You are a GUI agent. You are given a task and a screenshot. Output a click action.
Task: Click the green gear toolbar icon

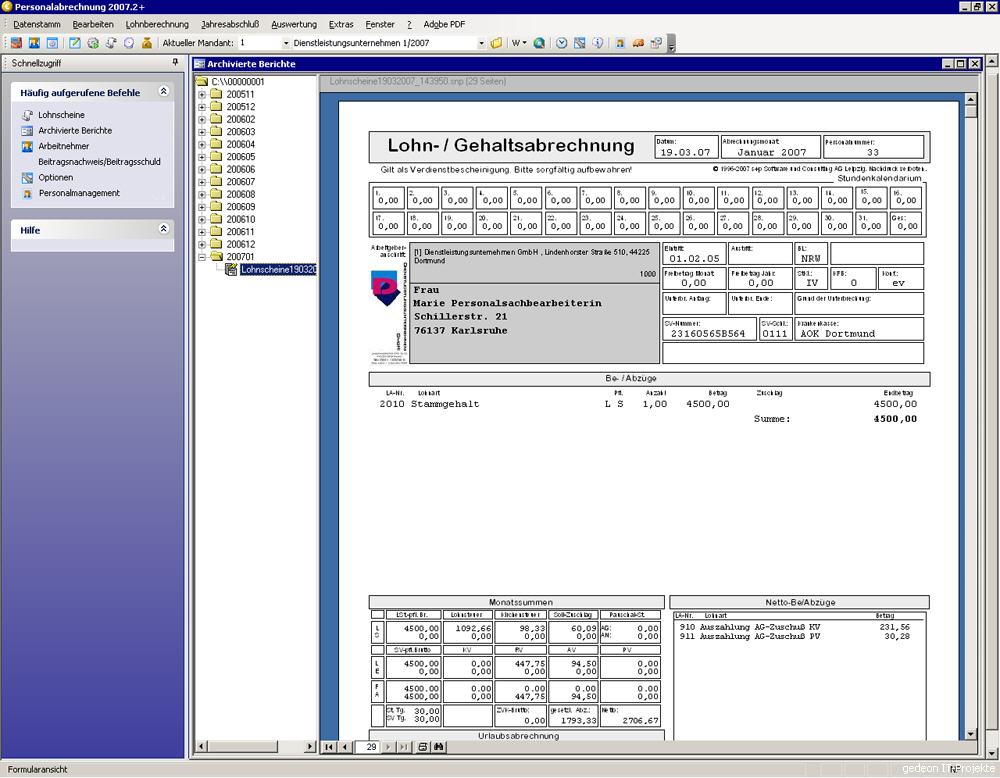click(x=93, y=43)
